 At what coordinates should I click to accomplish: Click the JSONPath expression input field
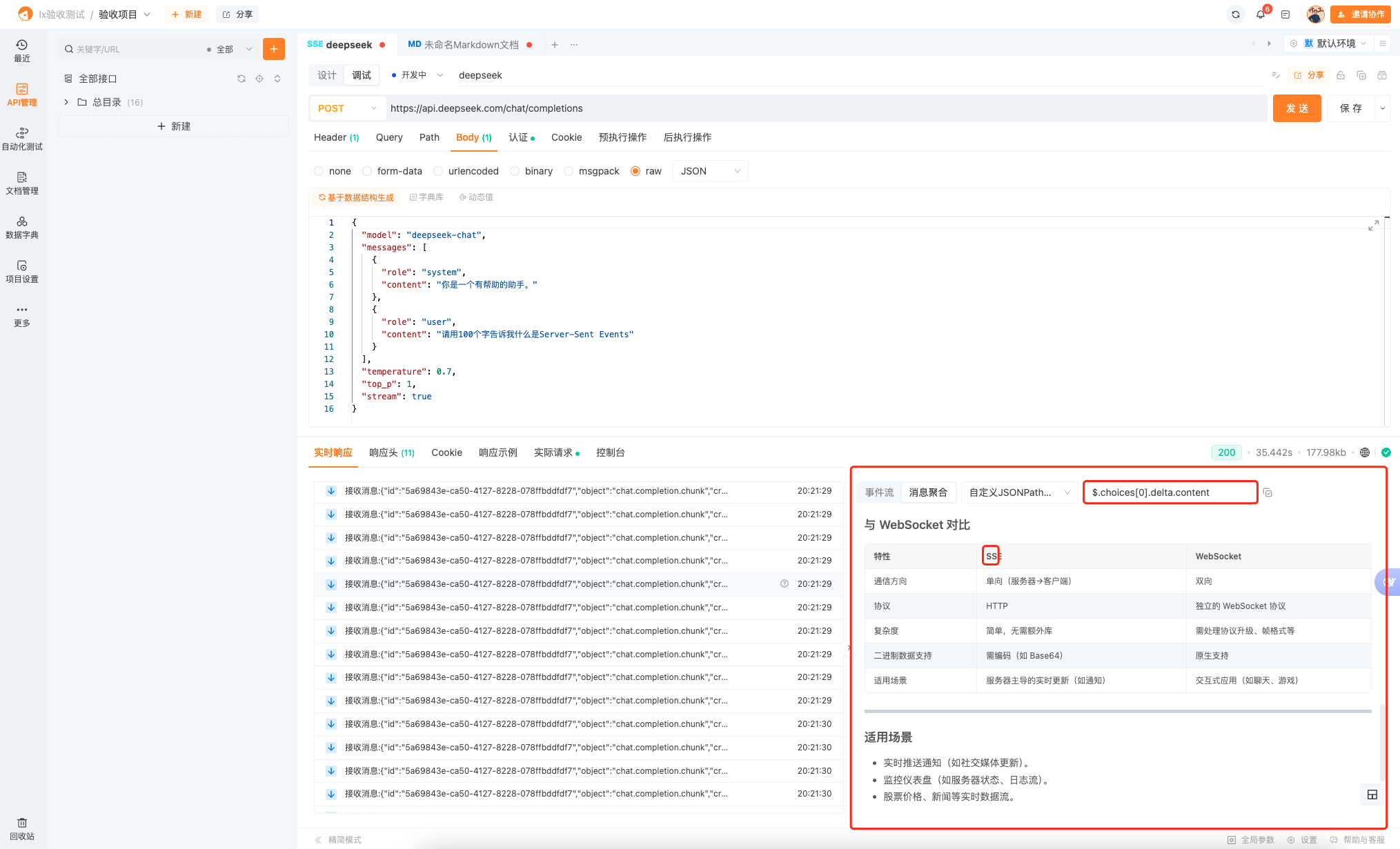pyautogui.click(x=1170, y=492)
